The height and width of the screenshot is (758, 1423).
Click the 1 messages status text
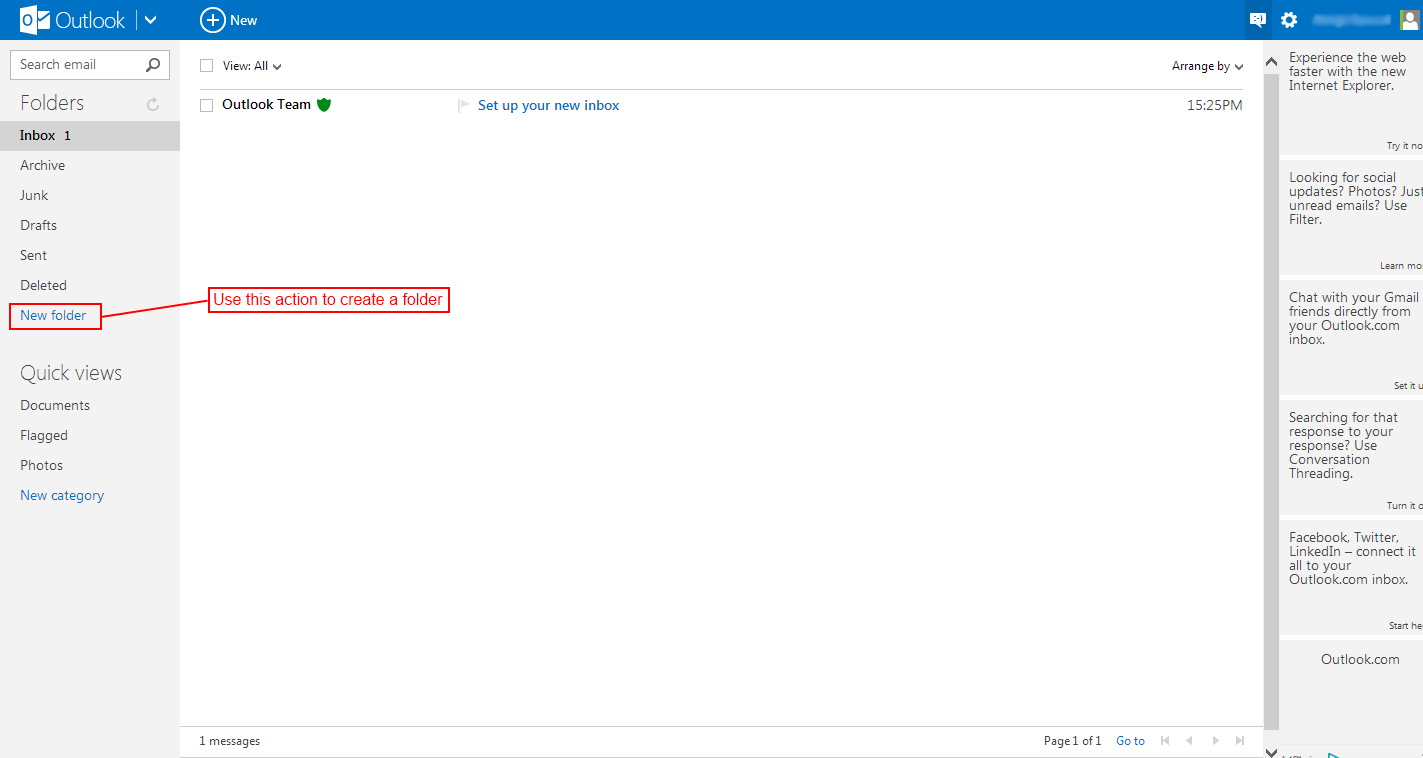click(229, 741)
